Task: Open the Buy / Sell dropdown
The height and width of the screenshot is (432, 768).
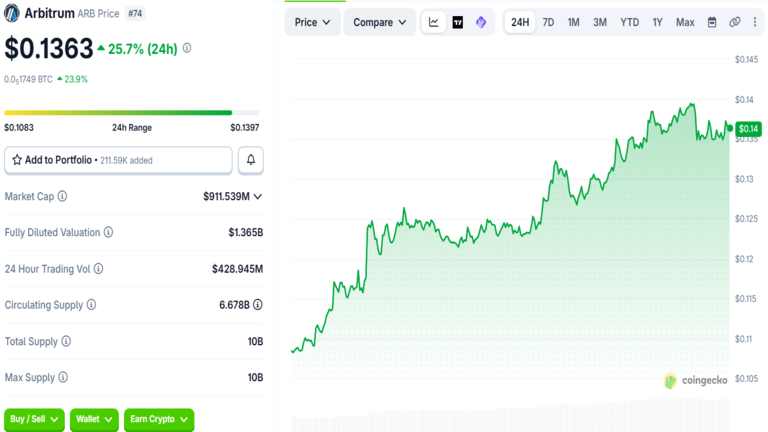Action: [x=34, y=419]
